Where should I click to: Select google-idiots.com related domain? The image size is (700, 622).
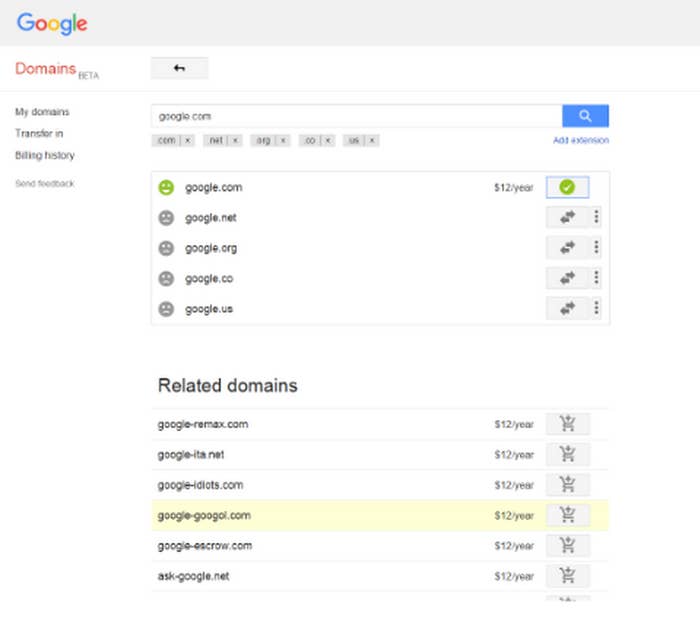coord(200,485)
